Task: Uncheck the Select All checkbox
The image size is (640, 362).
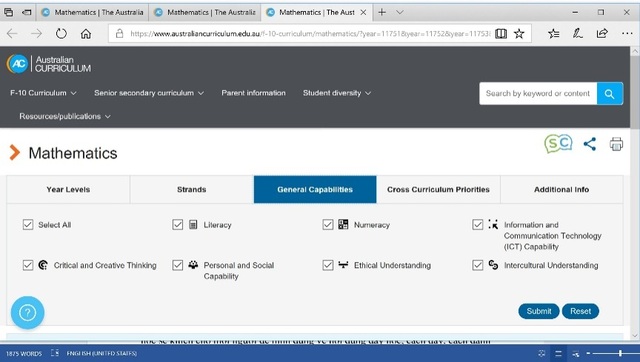Action: (x=28, y=224)
